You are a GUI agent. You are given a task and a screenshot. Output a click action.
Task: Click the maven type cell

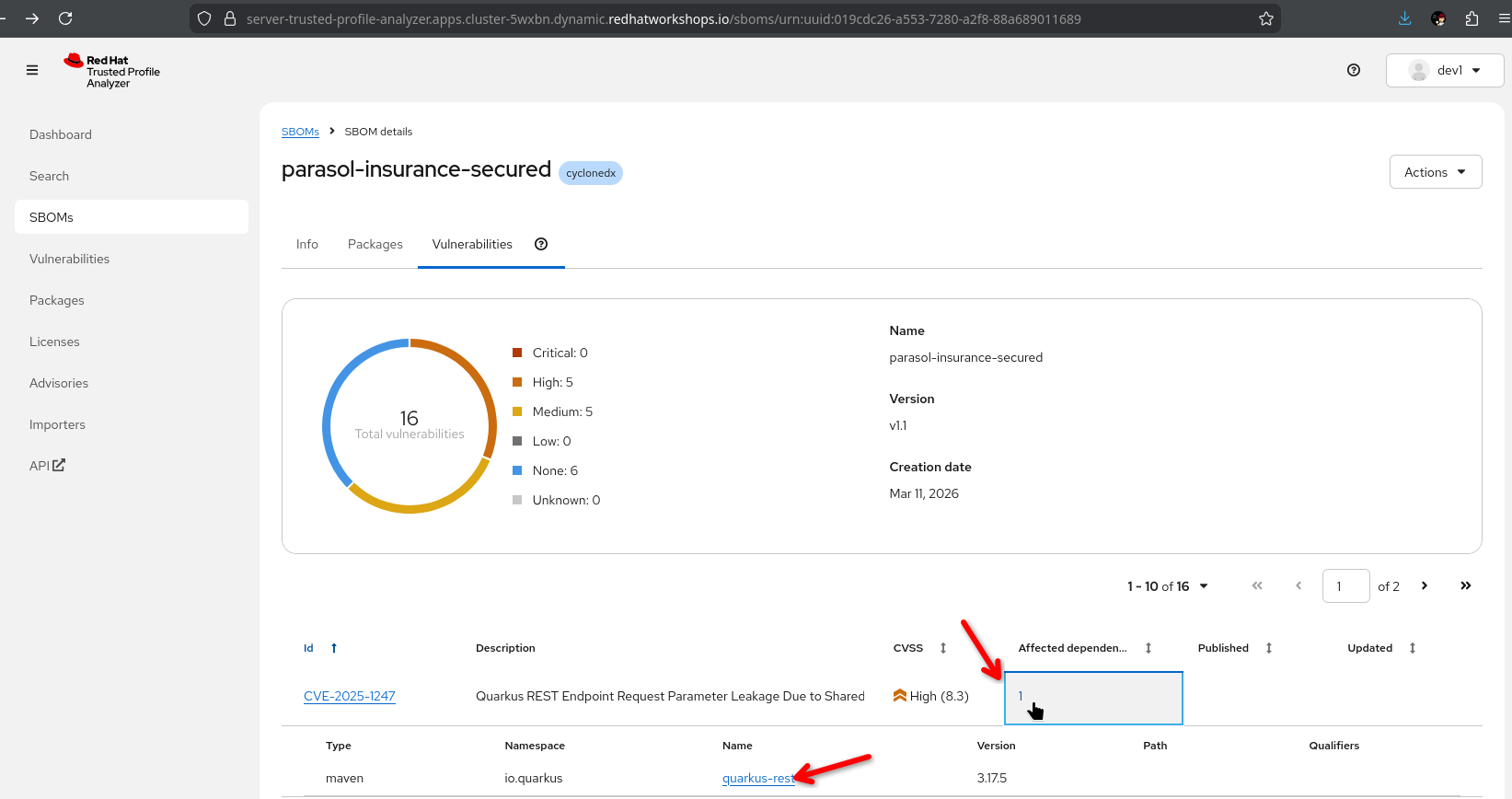[x=344, y=778]
